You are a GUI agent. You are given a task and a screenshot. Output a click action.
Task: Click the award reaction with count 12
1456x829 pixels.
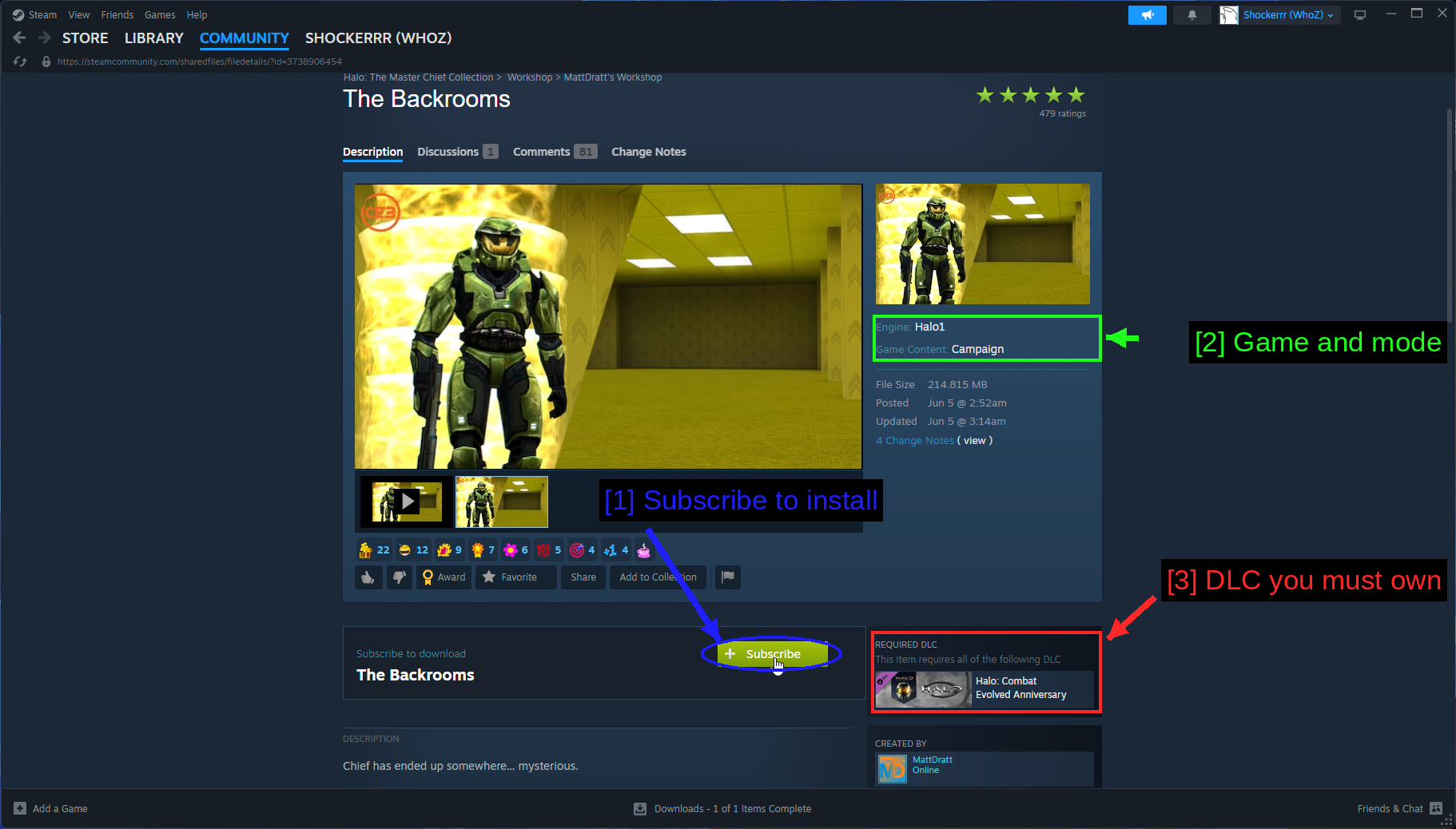[x=413, y=550]
